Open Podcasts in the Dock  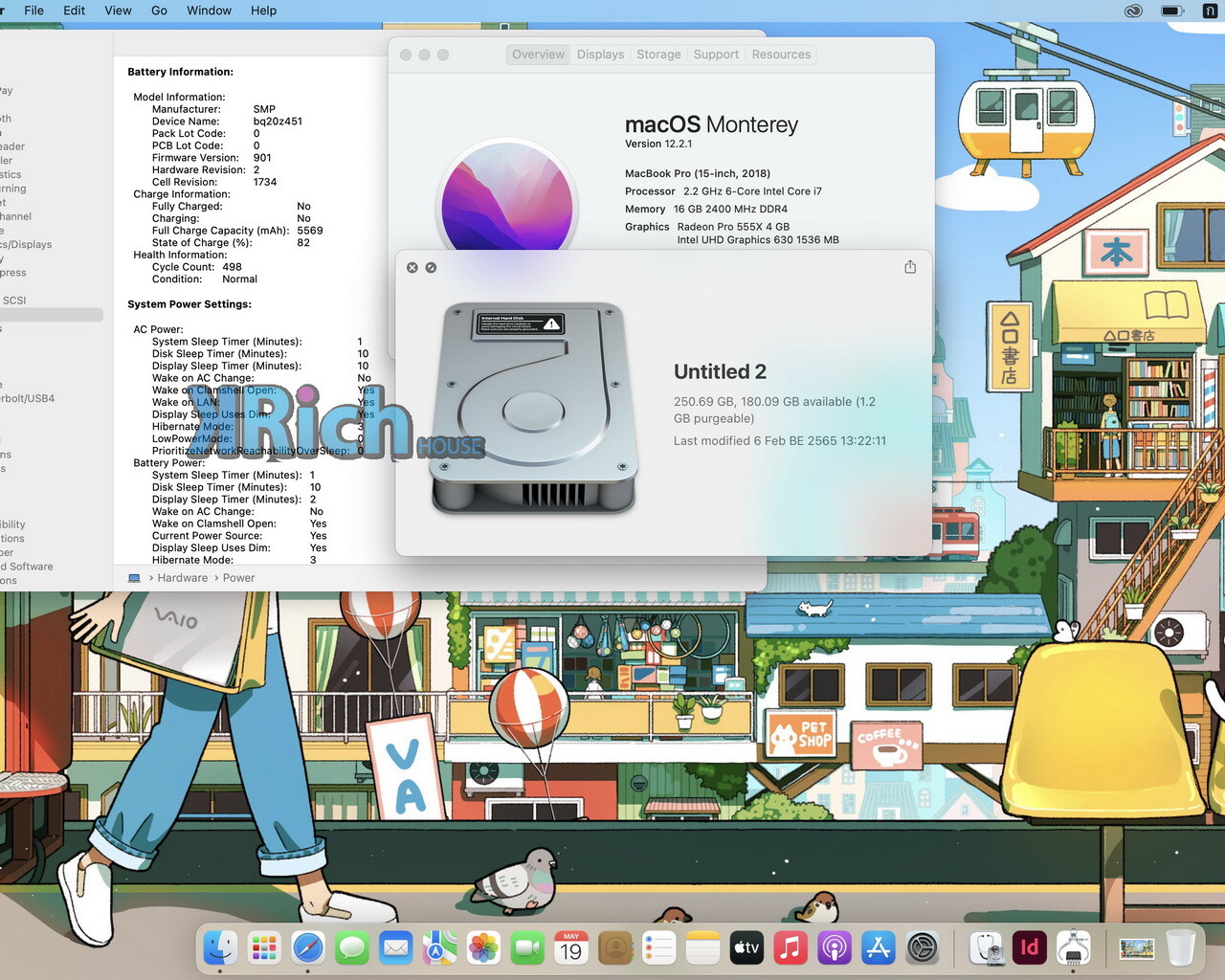835,948
